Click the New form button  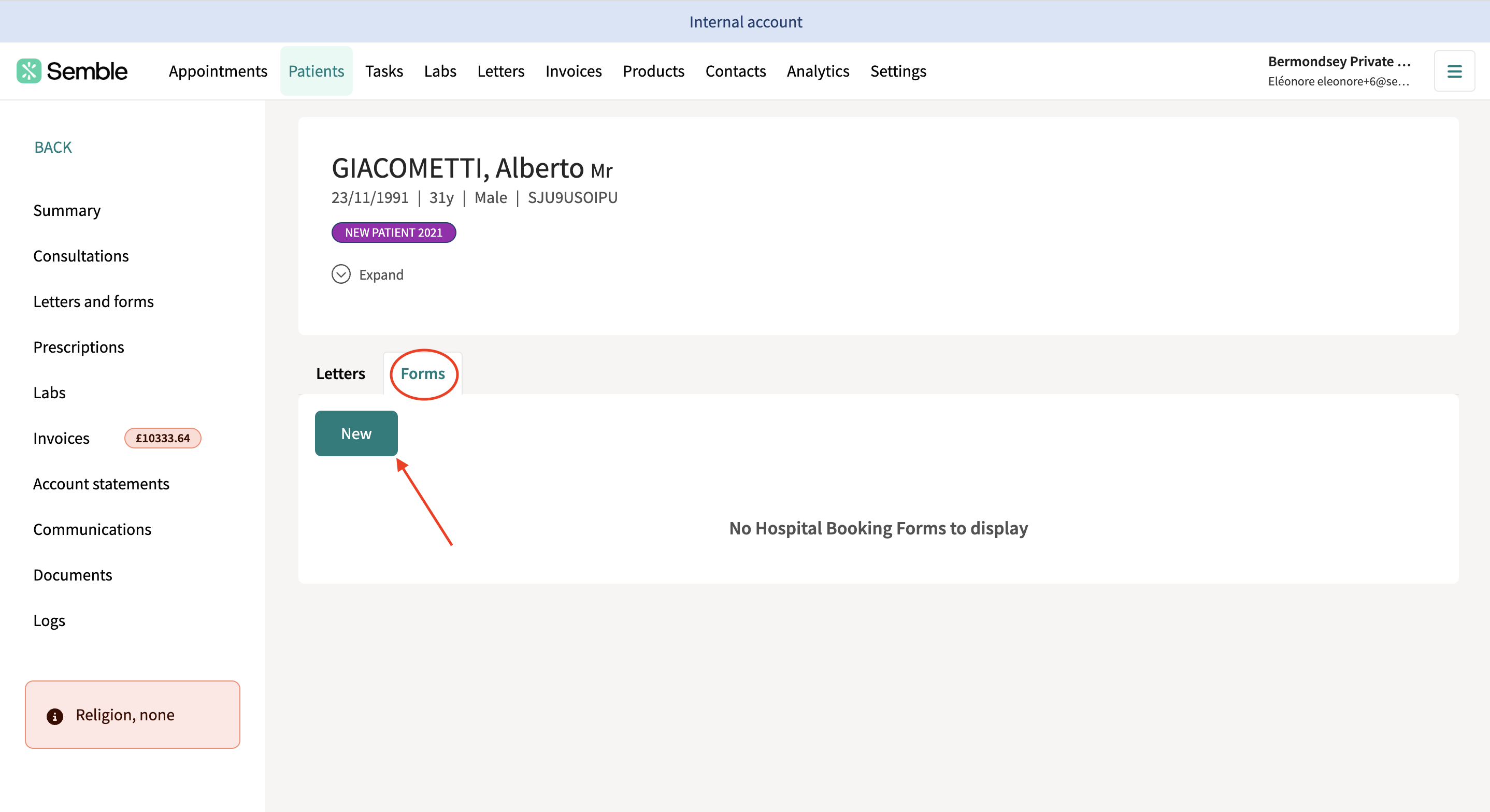[x=356, y=434]
